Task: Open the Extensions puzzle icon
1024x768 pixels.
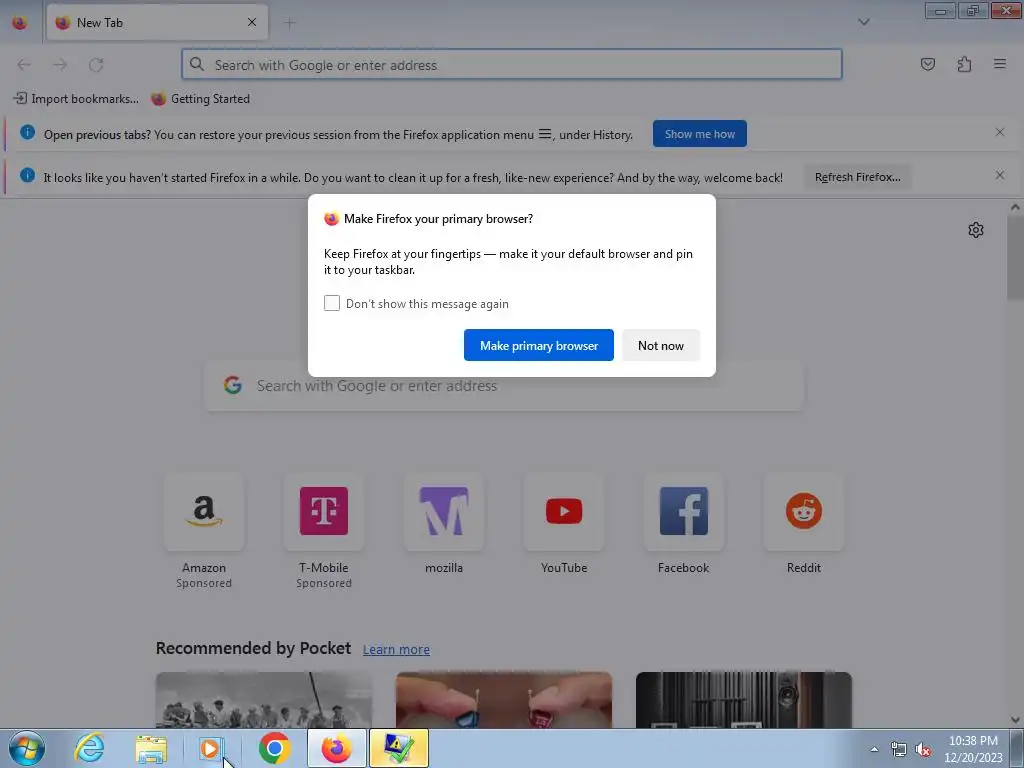Action: click(964, 64)
